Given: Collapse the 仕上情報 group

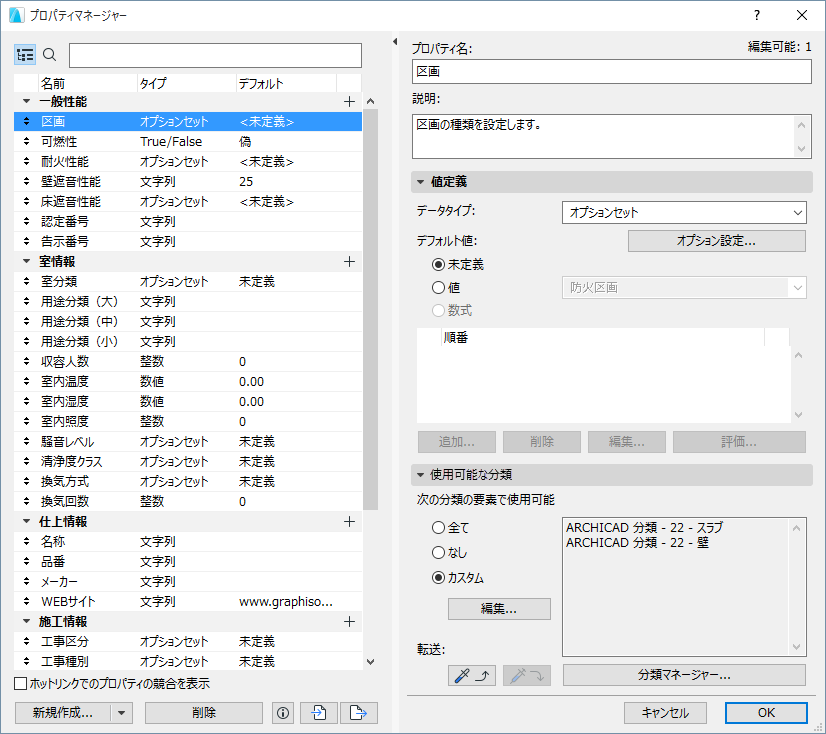Looking at the screenshot, I should point(26,521).
